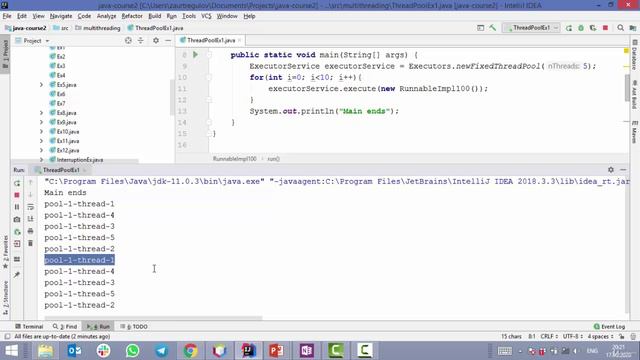Click the Exit icon in Run panel

coord(17,244)
